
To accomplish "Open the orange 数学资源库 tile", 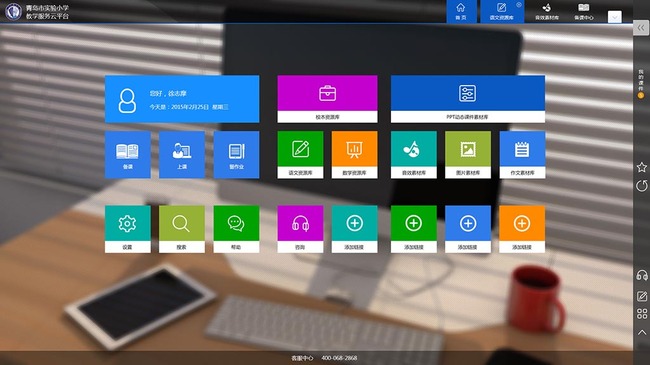I will 354,155.
